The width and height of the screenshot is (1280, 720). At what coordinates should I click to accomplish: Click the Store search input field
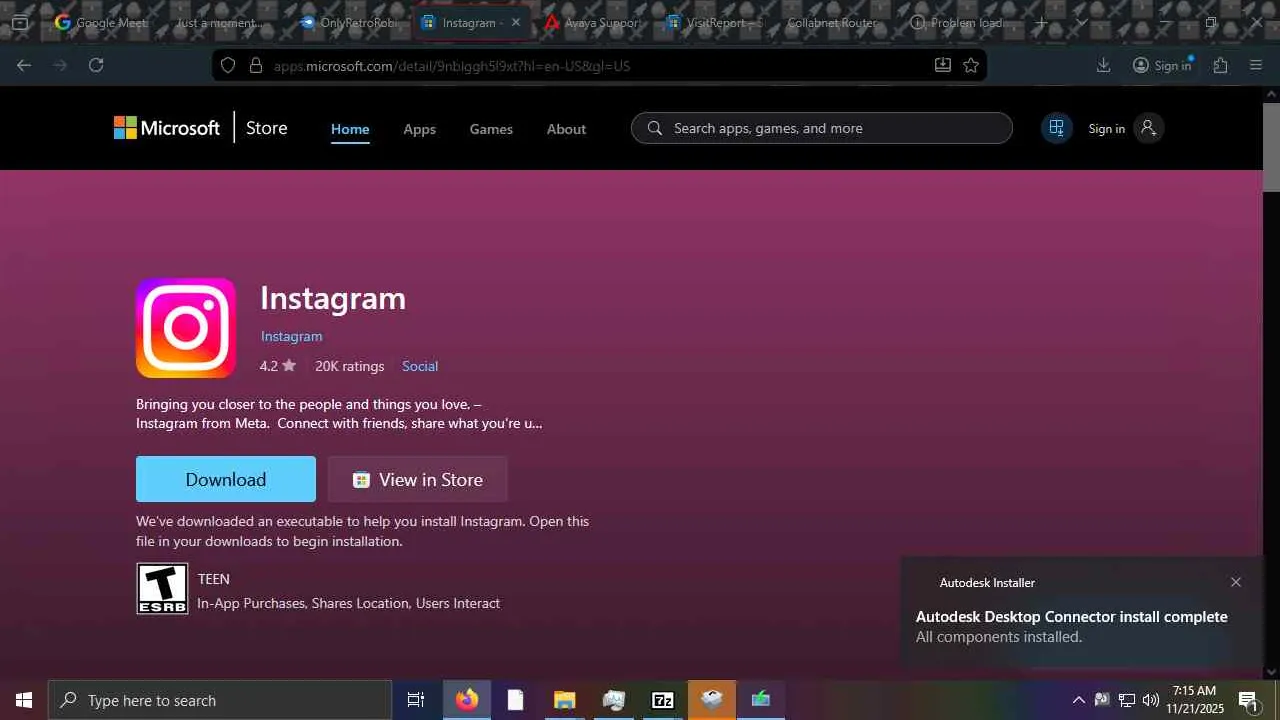tap(822, 128)
